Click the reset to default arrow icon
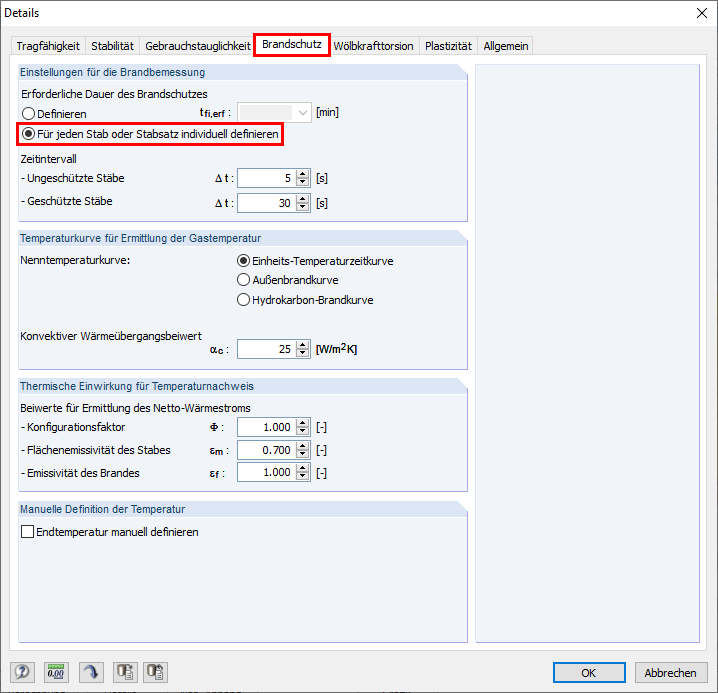718x693 pixels. pos(91,672)
